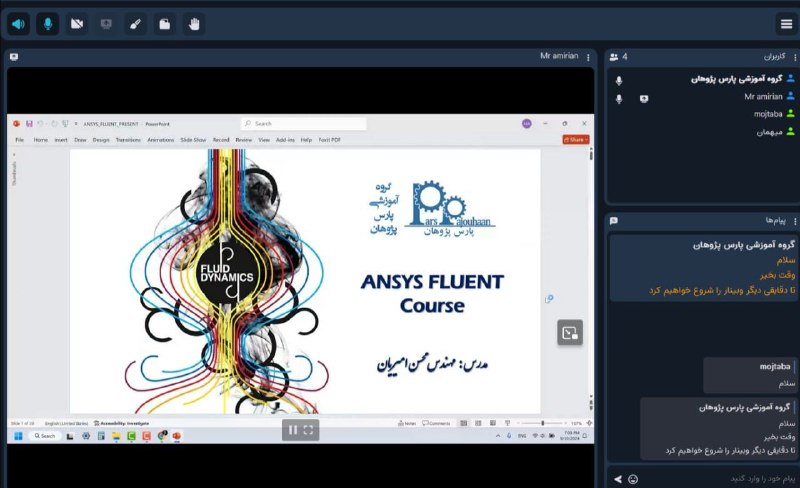
Task: Click the screen share icon beside Mr amirian
Action: pyautogui.click(x=644, y=99)
